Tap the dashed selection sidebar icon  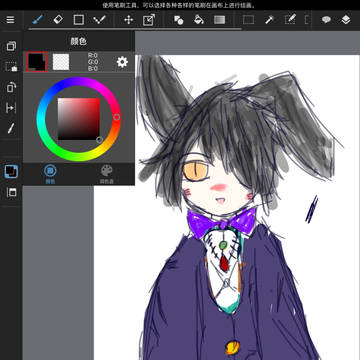[x=11, y=67]
